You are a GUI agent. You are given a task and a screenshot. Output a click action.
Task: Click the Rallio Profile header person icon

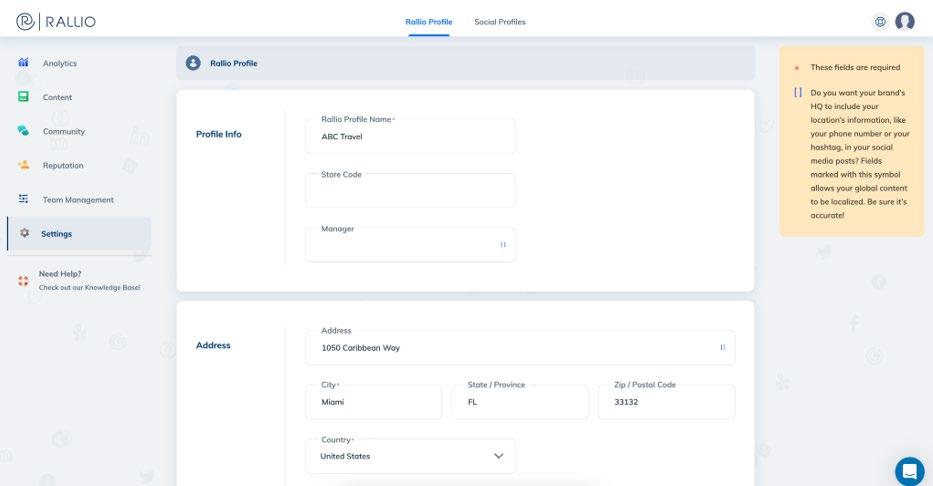click(193, 63)
